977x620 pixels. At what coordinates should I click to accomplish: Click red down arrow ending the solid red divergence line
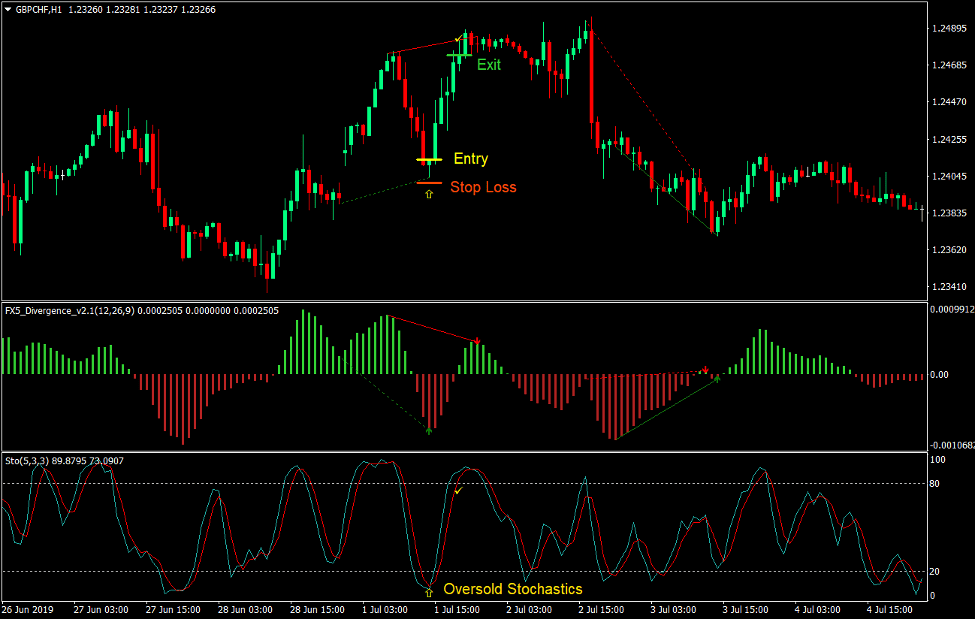click(x=477, y=342)
